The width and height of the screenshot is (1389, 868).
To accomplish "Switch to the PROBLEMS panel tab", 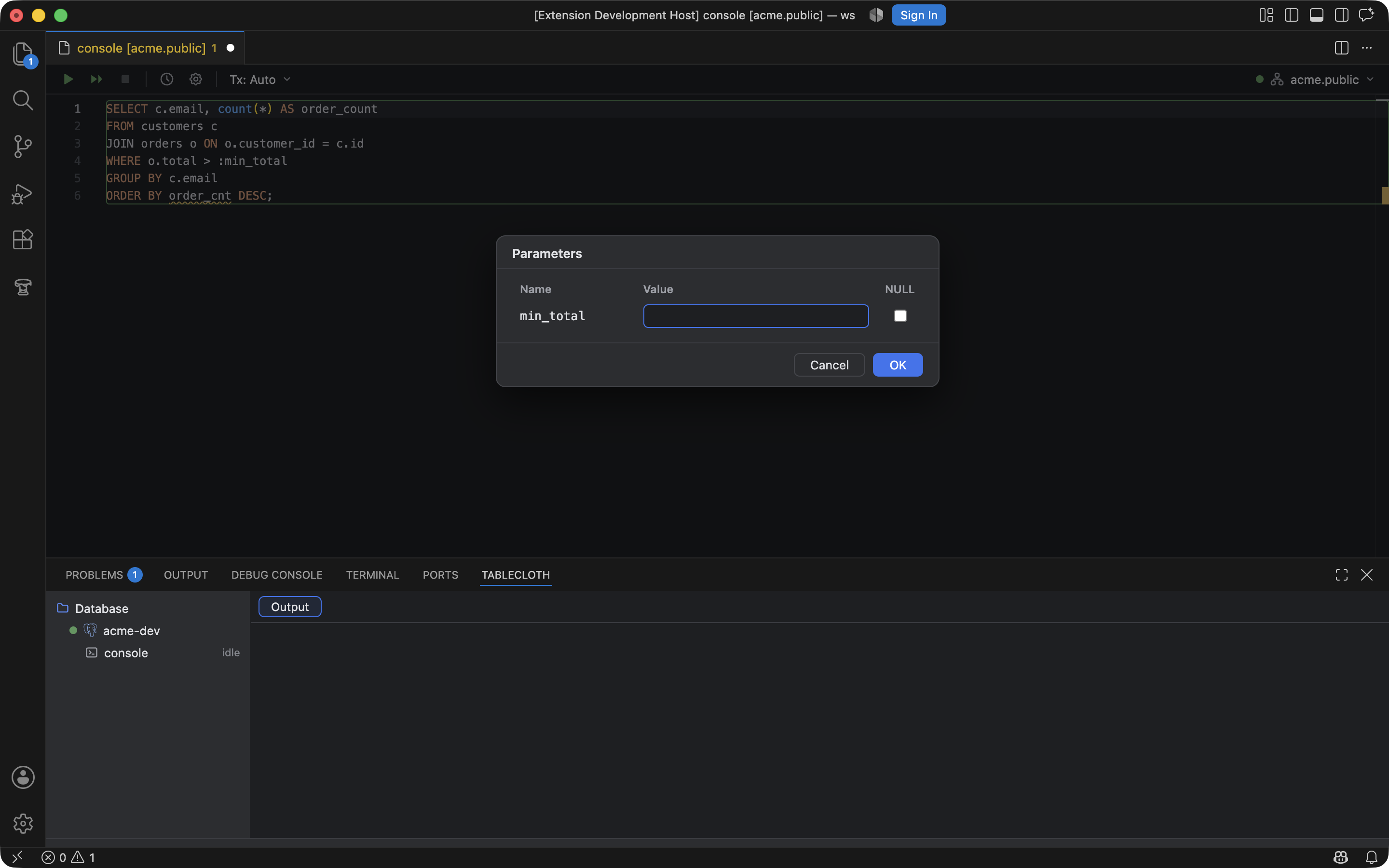I will coord(103,575).
